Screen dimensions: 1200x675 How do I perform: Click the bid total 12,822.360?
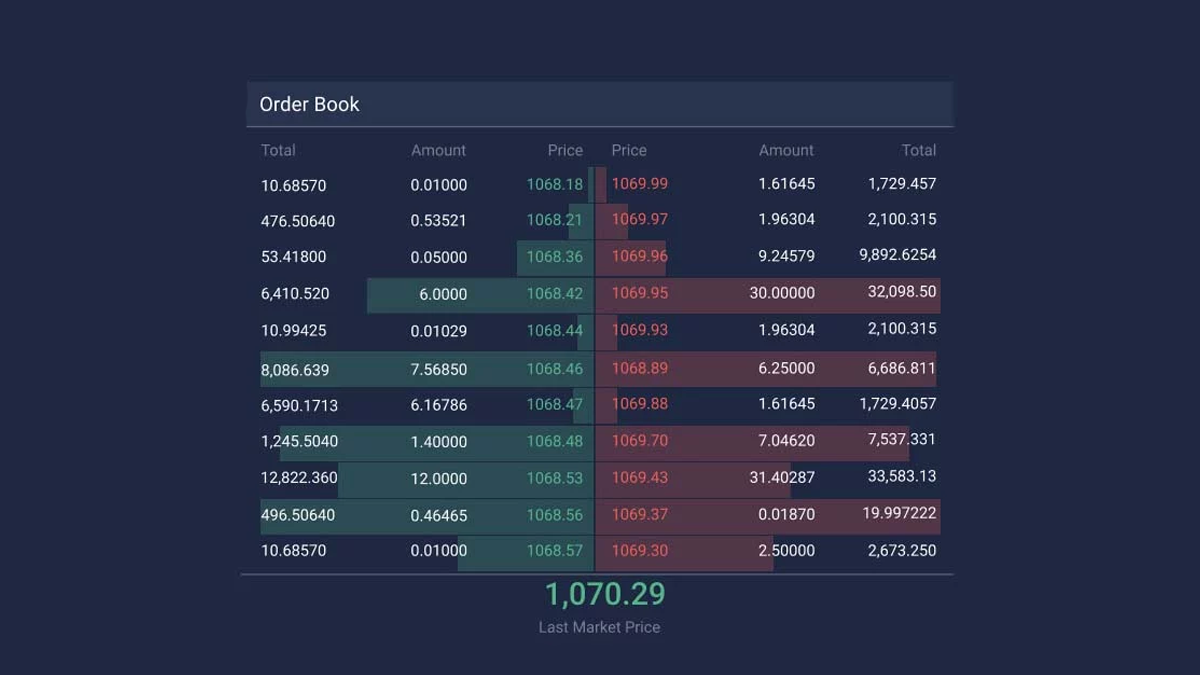pos(299,478)
